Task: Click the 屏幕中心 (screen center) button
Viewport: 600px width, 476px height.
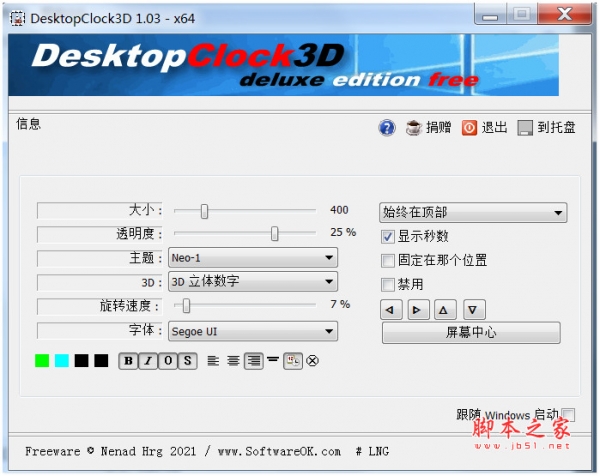Action: pyautogui.click(x=471, y=333)
